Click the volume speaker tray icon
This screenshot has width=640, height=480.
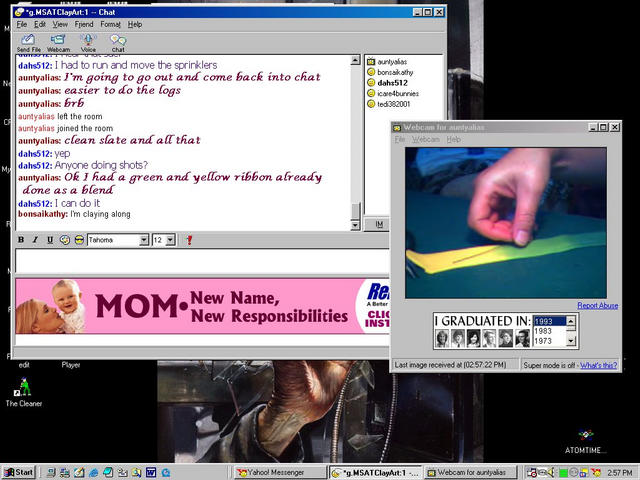tap(551, 473)
